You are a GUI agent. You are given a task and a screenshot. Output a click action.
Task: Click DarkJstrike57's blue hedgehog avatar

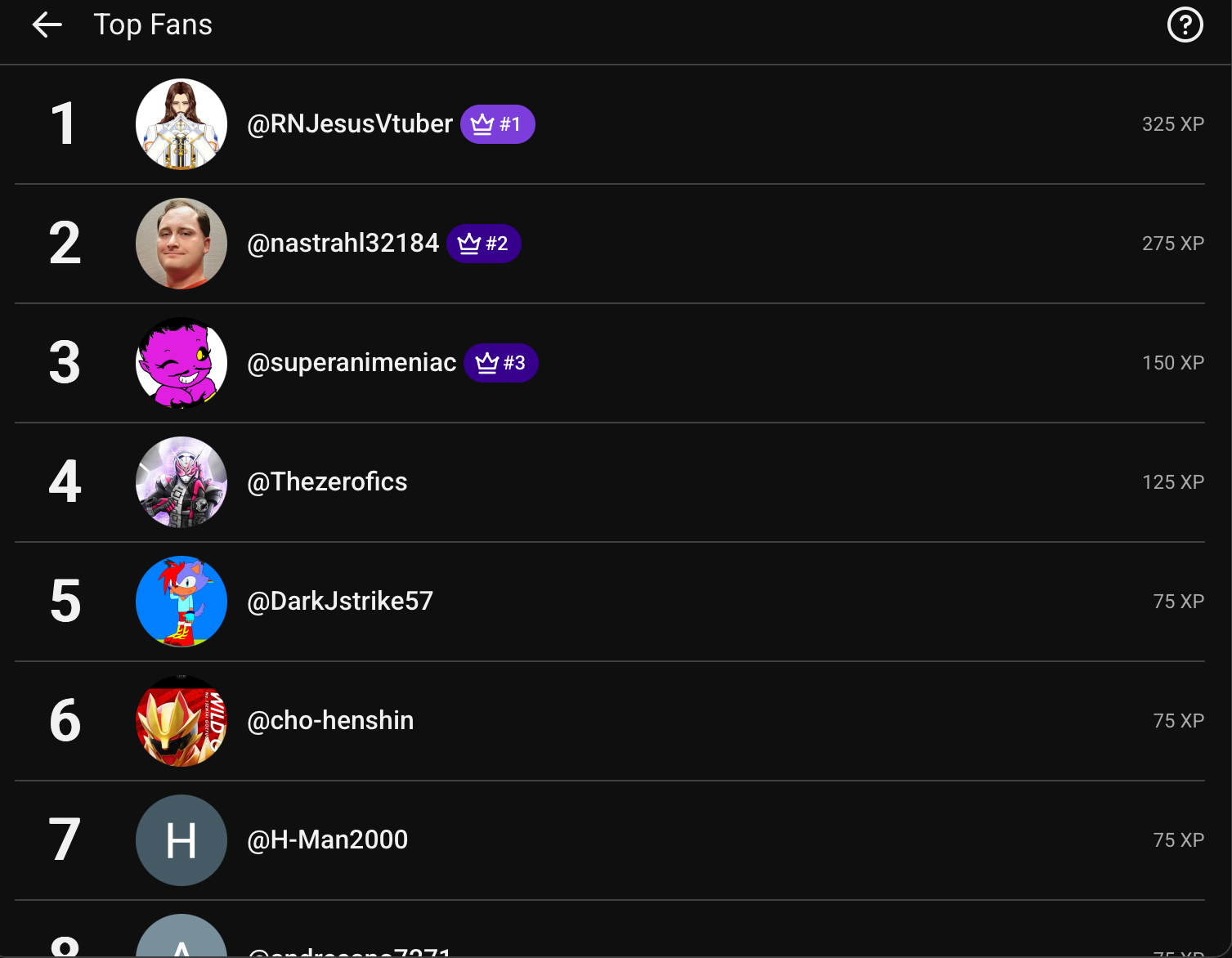click(x=181, y=602)
